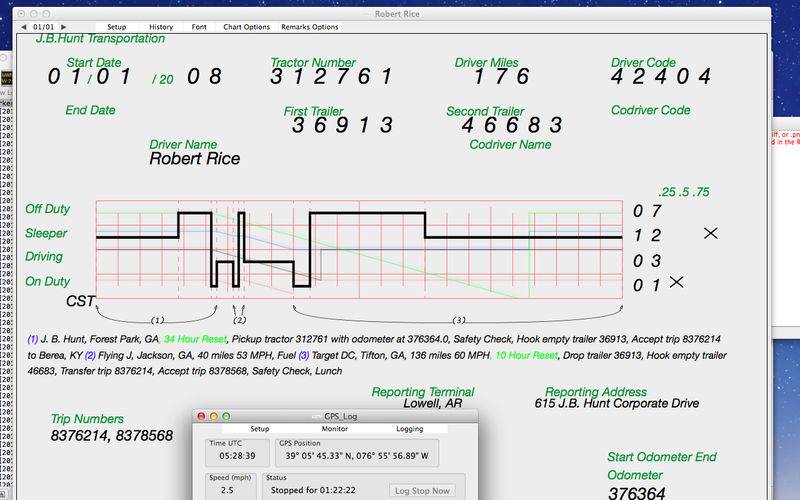Click address 615 J.B. Hunt Corporate Drive

(x=617, y=404)
